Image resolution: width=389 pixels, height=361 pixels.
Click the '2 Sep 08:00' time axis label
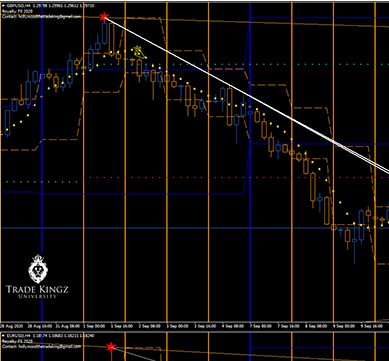pos(149,325)
